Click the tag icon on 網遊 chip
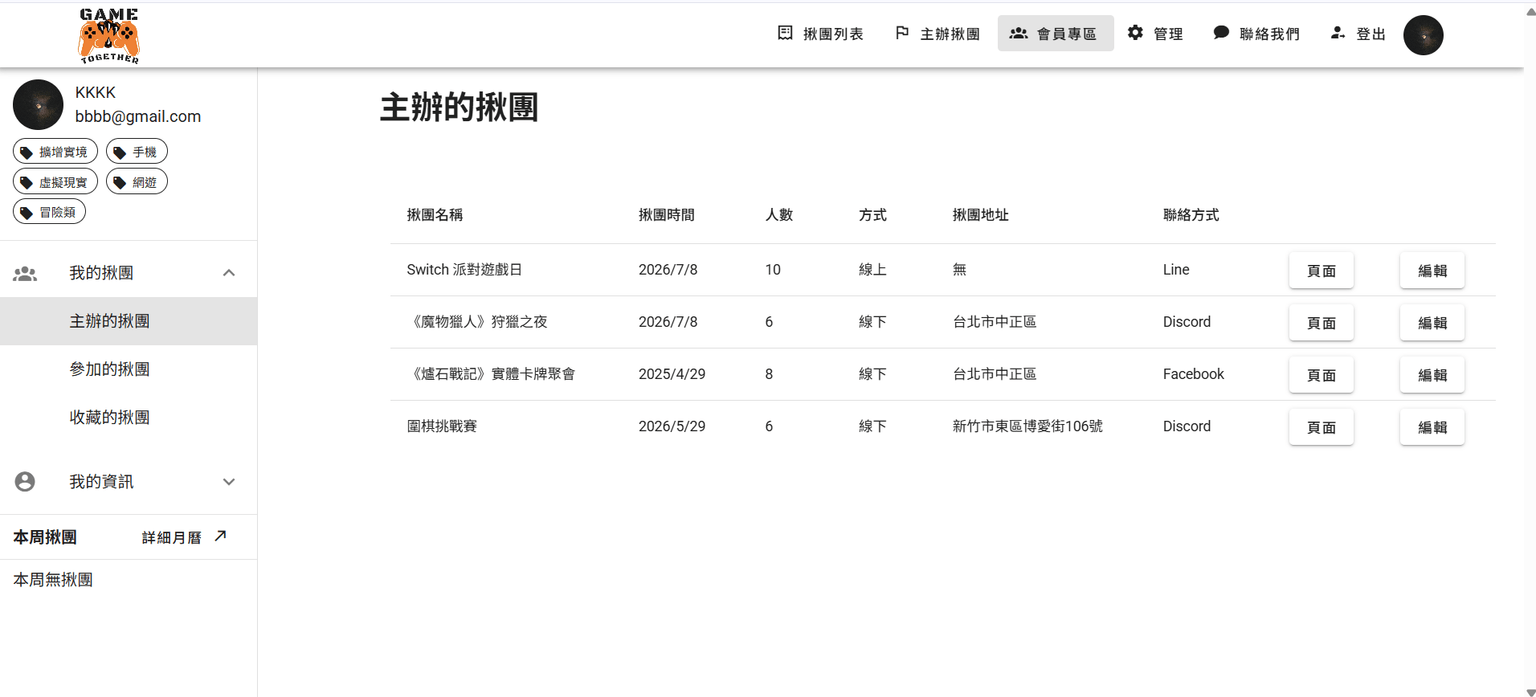This screenshot has width=1536, height=697. (x=120, y=182)
